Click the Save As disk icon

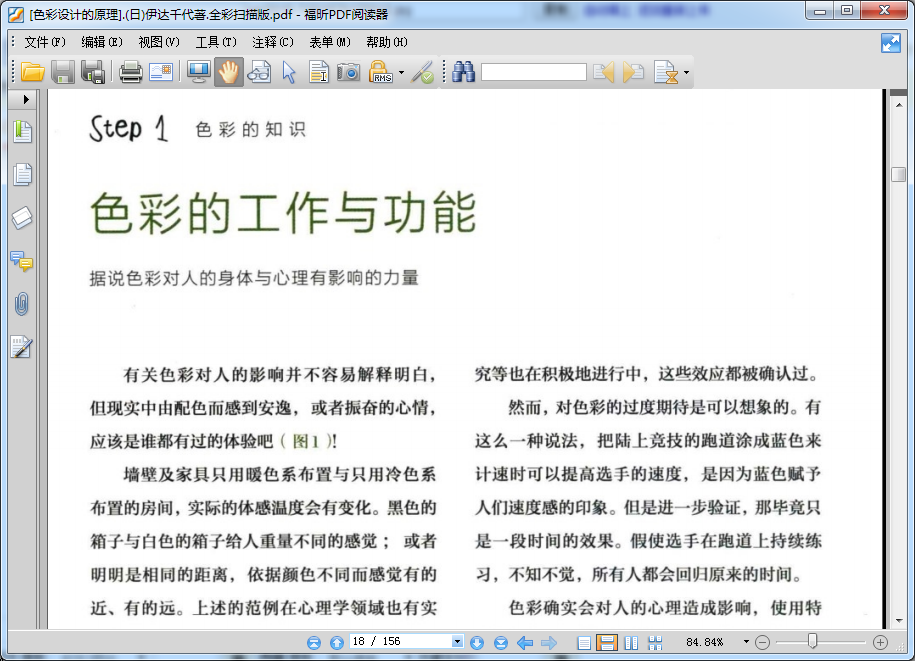[x=93, y=72]
